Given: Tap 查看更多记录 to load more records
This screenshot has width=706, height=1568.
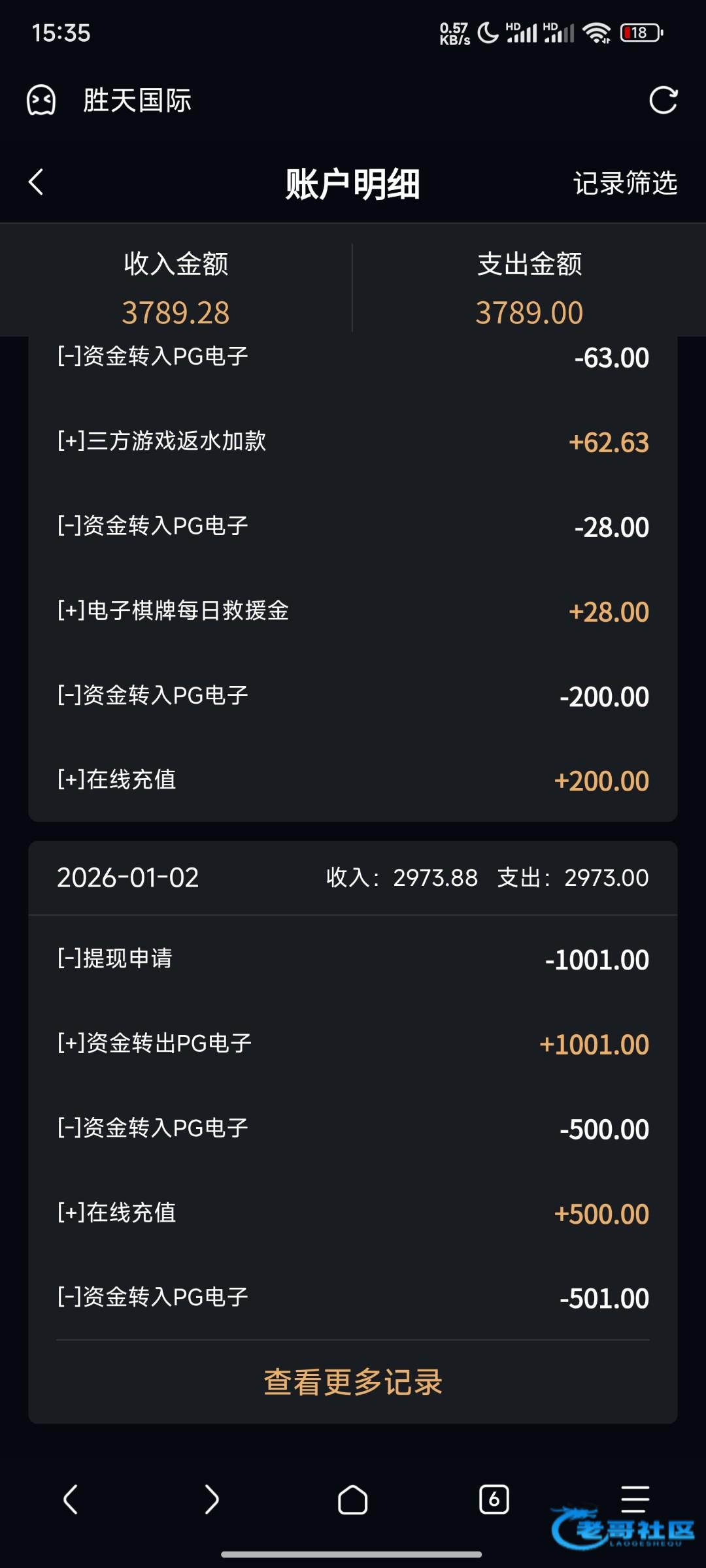Looking at the screenshot, I should point(353,1382).
